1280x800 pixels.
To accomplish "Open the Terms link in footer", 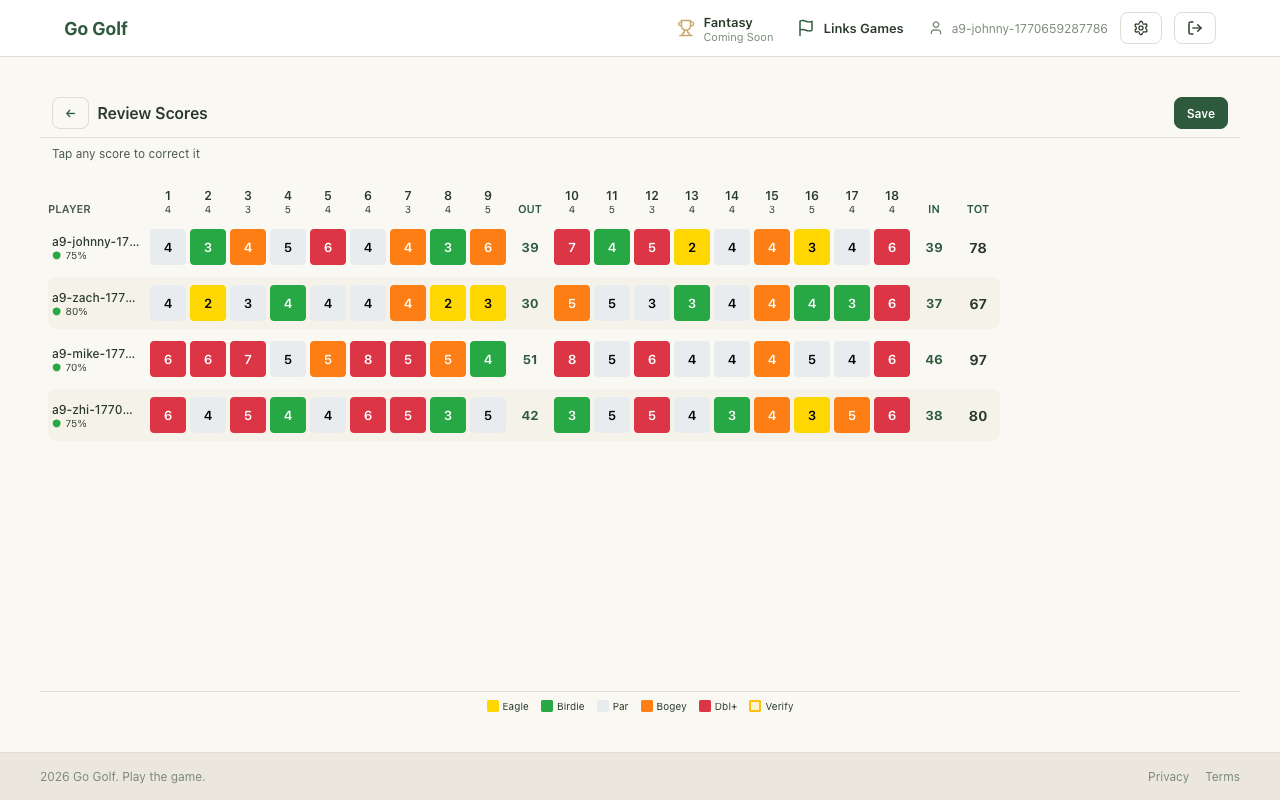I will [x=1222, y=776].
